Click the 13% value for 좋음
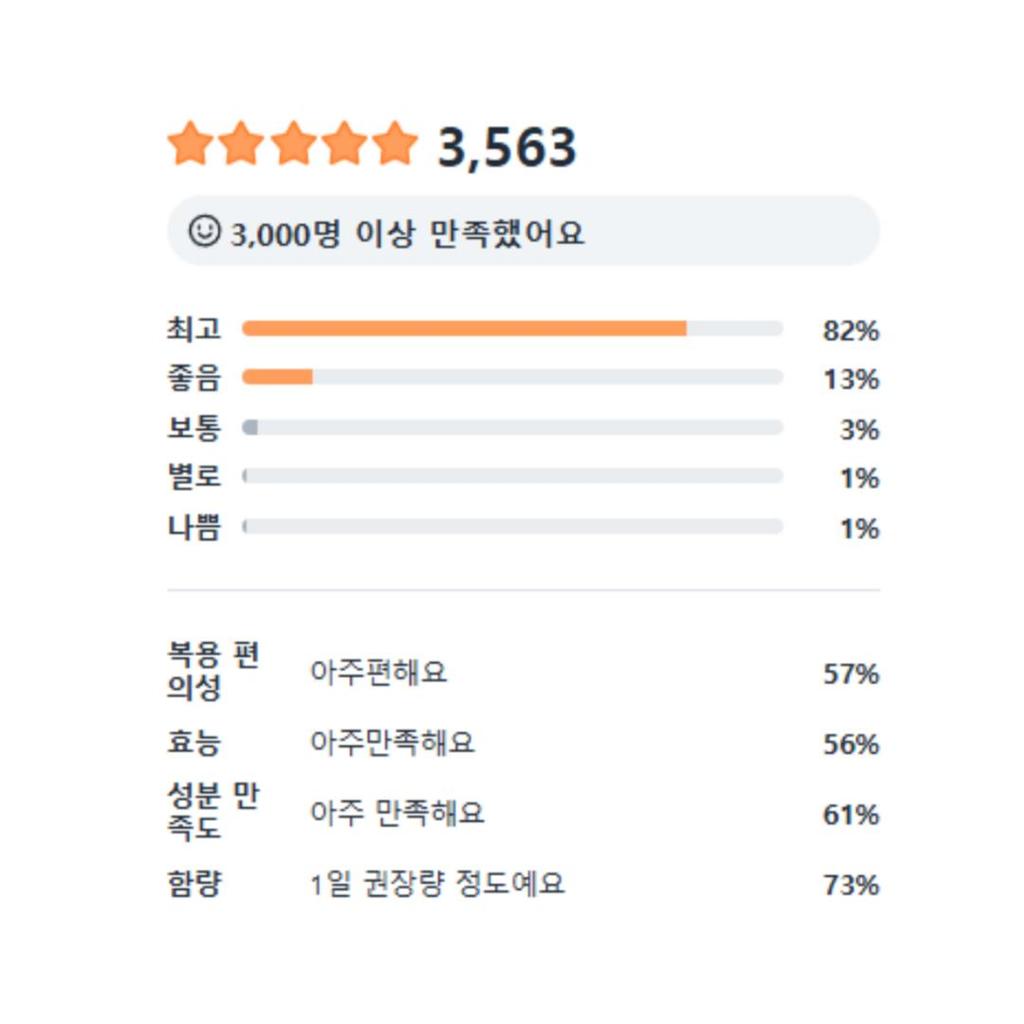The height and width of the screenshot is (1024, 1024). pos(850,379)
